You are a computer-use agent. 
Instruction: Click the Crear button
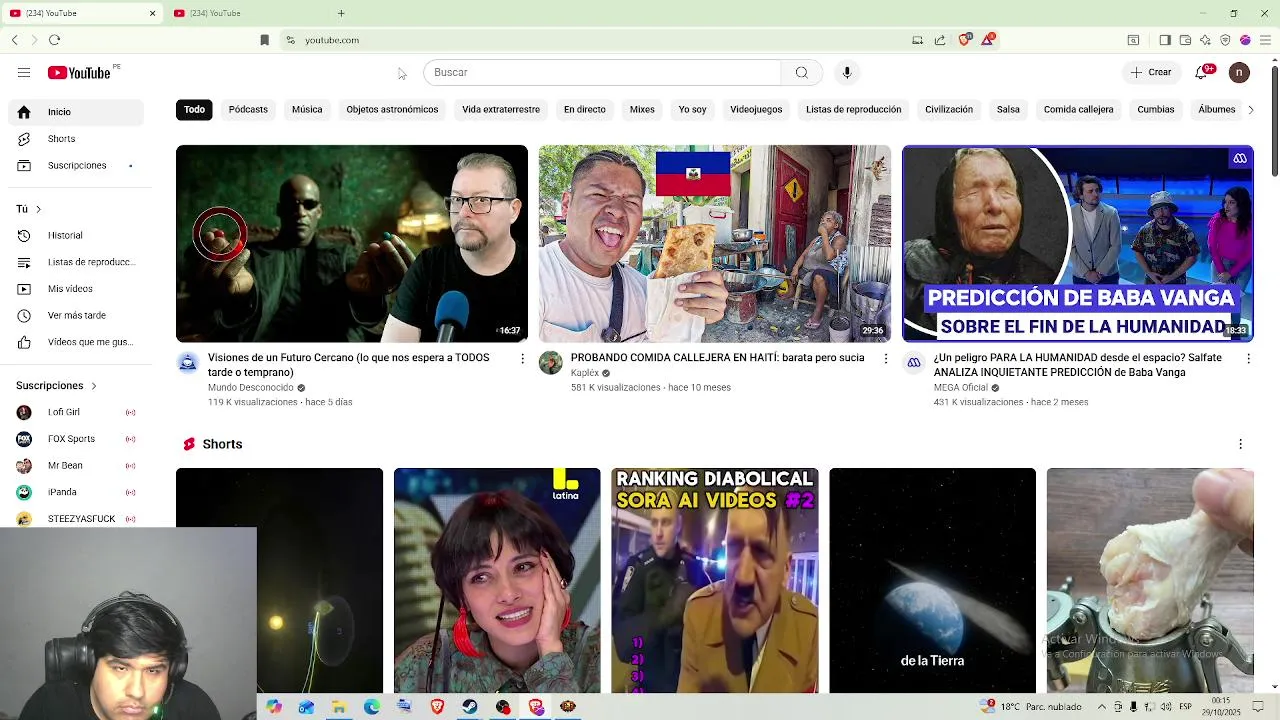(1151, 72)
